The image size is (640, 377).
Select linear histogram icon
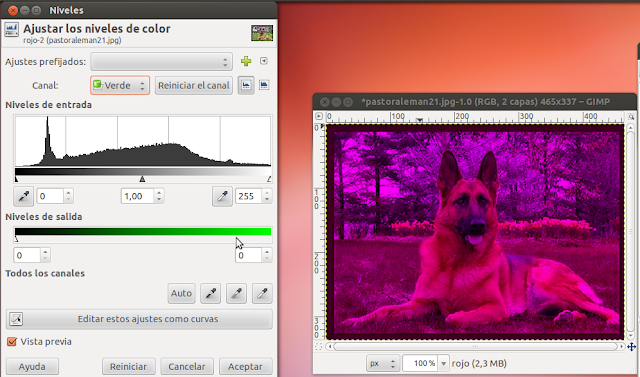tap(246, 85)
